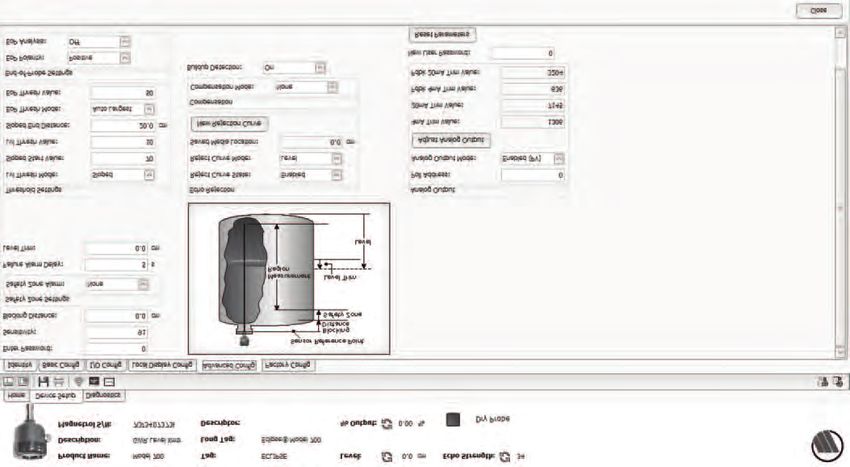Viewport: 850px width, 467px height.
Task: Click the refresh icon beside % Output
Action: pos(387,422)
